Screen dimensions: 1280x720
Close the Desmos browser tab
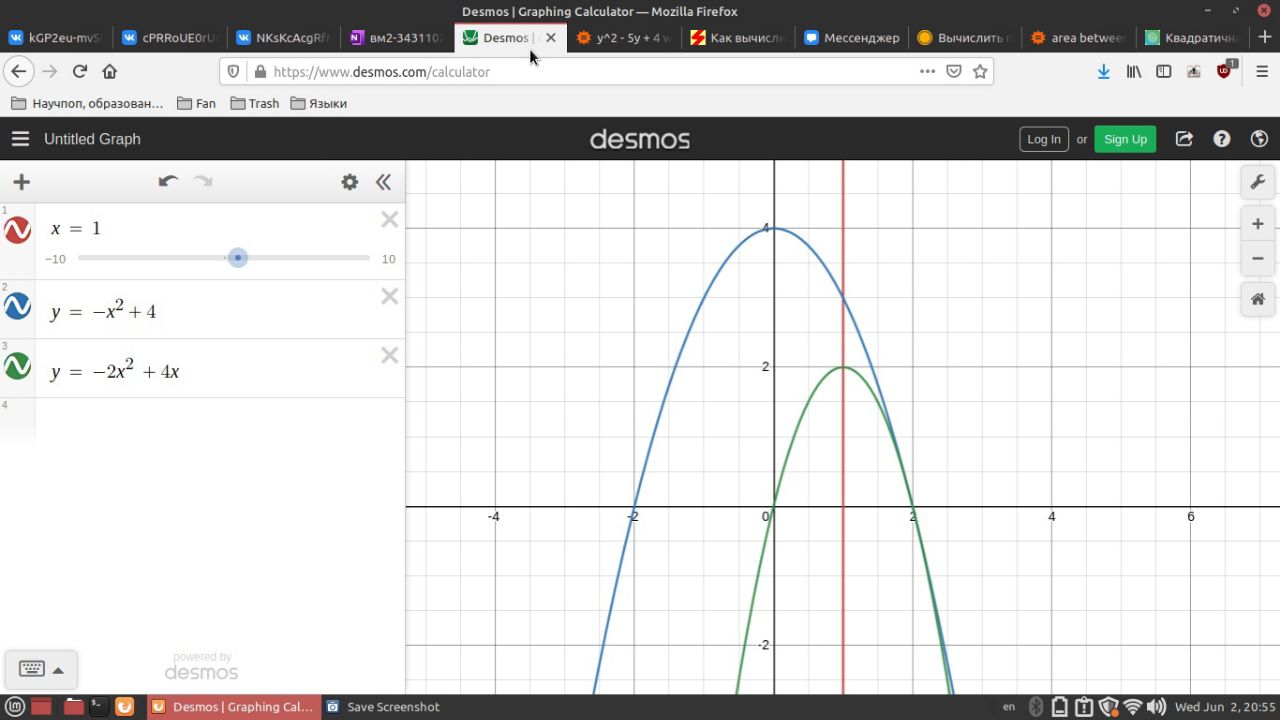[x=551, y=38]
